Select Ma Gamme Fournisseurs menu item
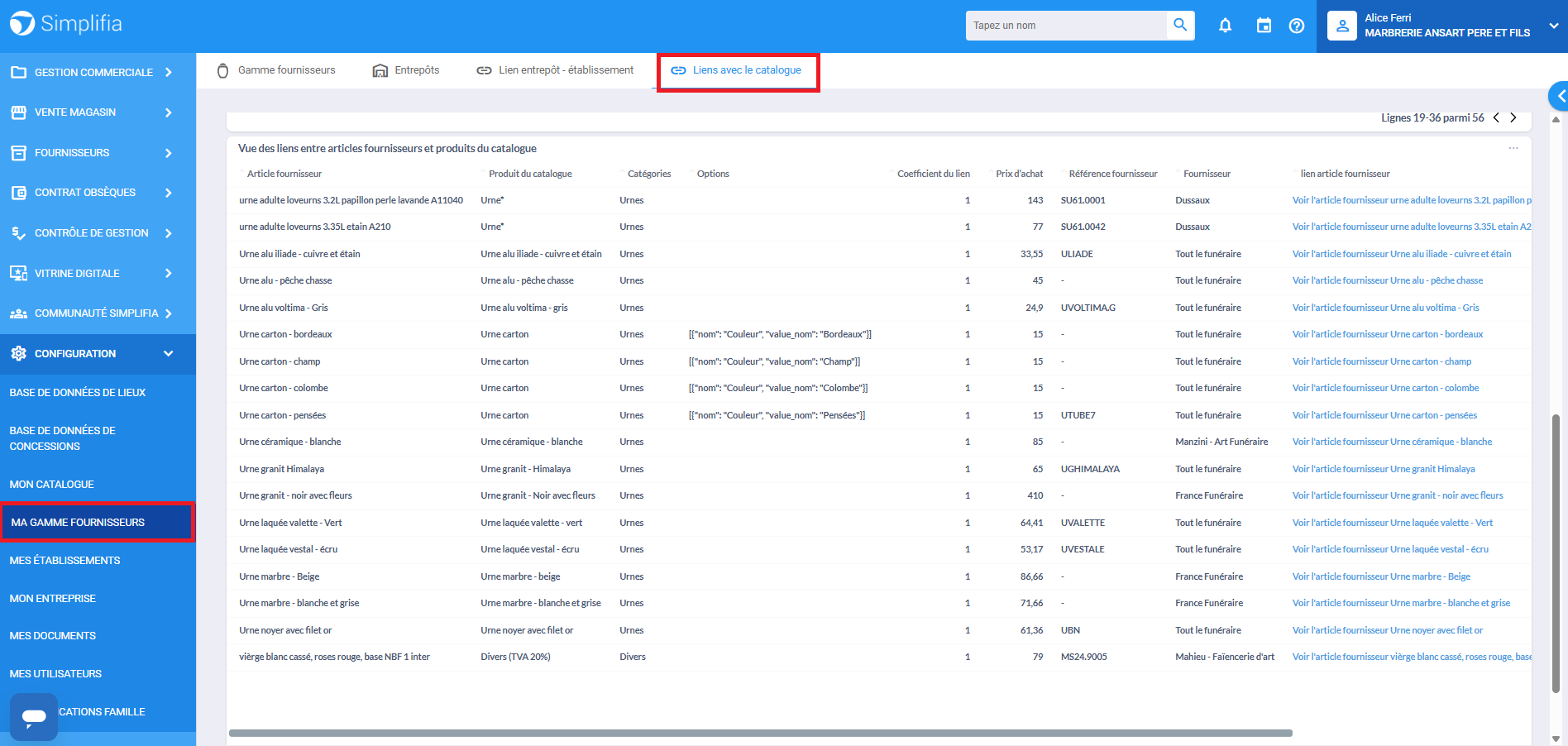1568x746 pixels. click(x=97, y=523)
